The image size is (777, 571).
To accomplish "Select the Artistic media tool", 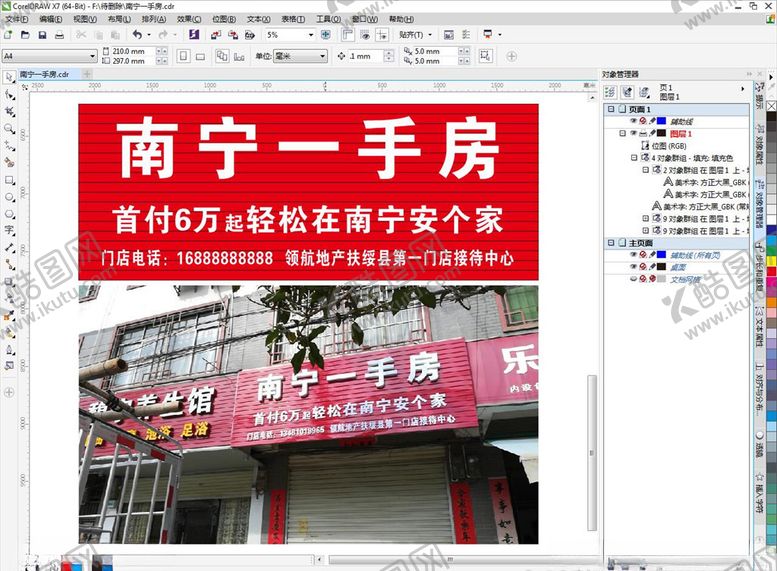I will (9, 163).
